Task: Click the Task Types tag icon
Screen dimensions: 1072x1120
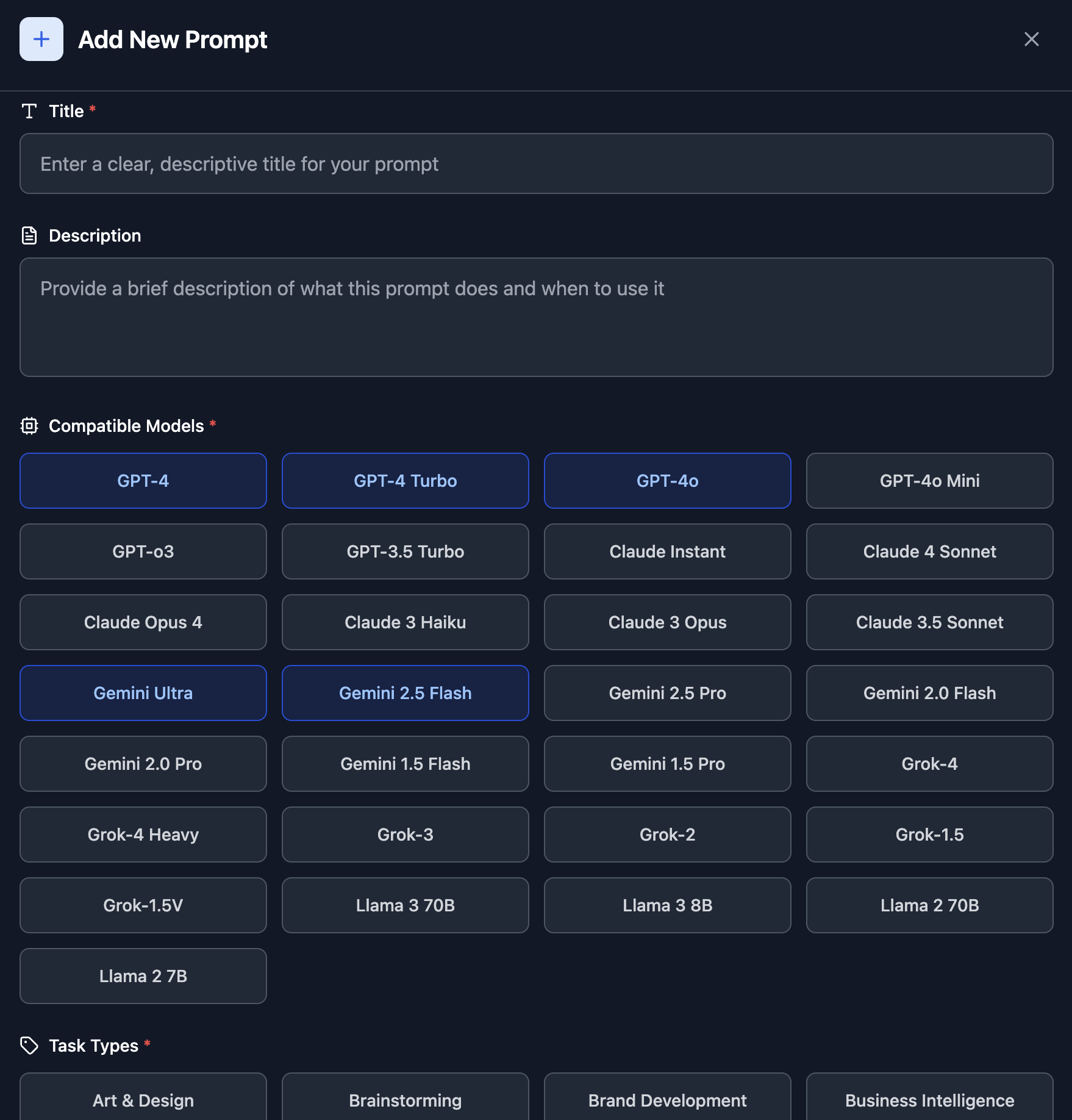Action: tap(29, 1046)
